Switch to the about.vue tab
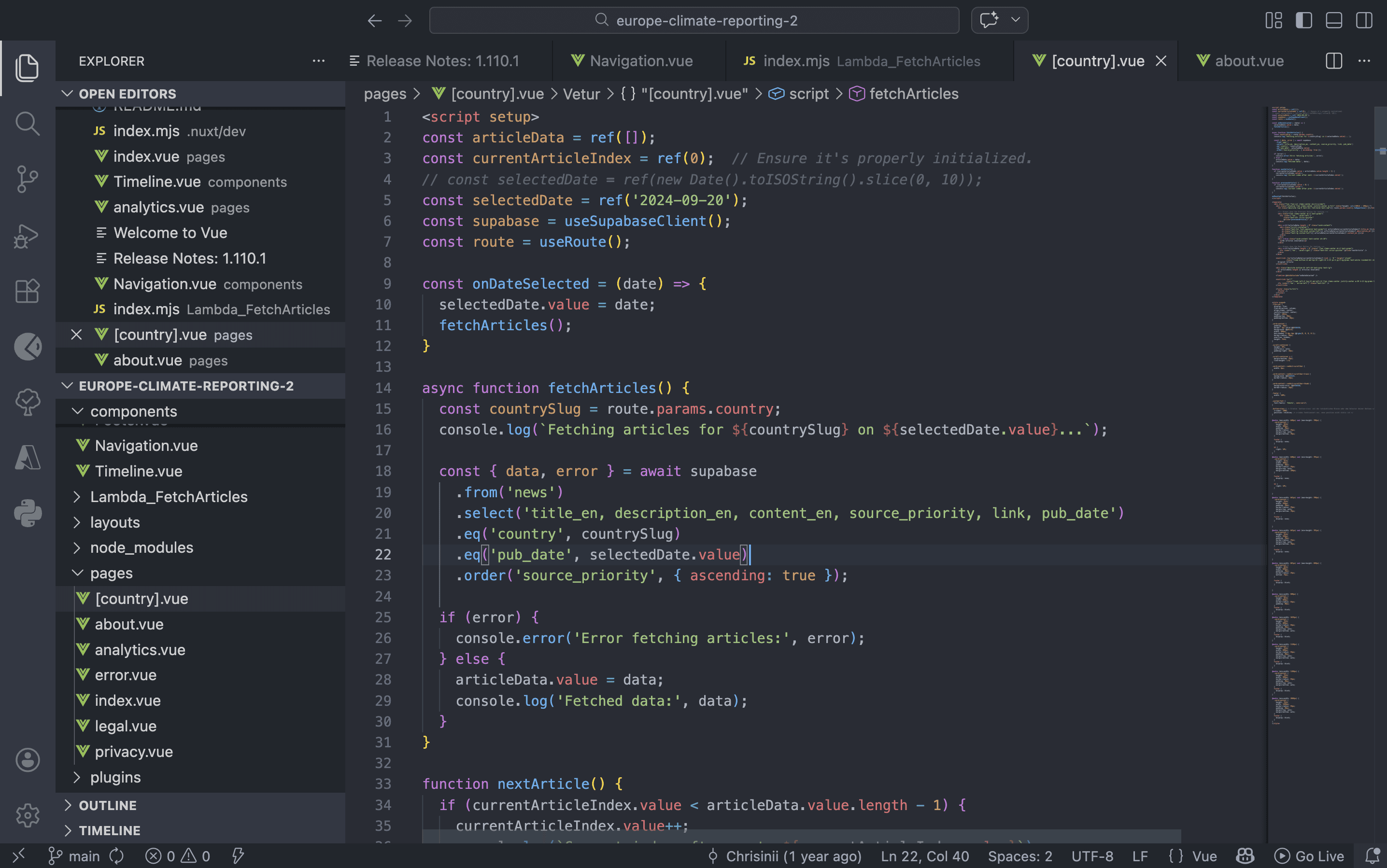The width and height of the screenshot is (1387, 868). [x=1248, y=61]
